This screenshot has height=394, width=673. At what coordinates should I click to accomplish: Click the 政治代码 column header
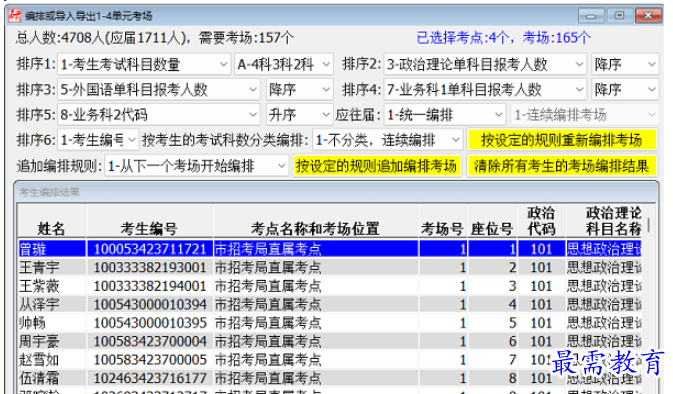pos(541,221)
